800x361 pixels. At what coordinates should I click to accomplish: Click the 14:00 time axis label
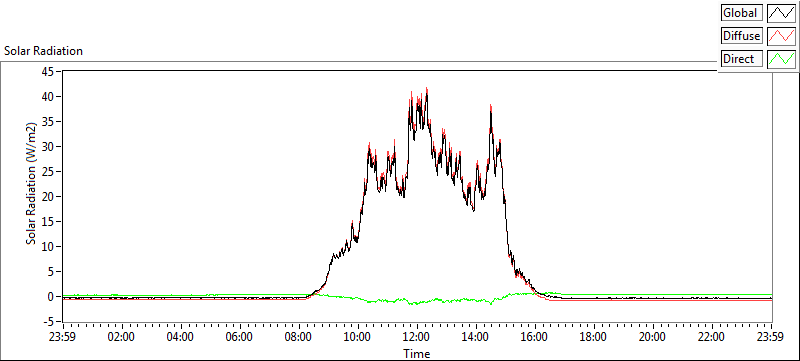(x=476, y=337)
